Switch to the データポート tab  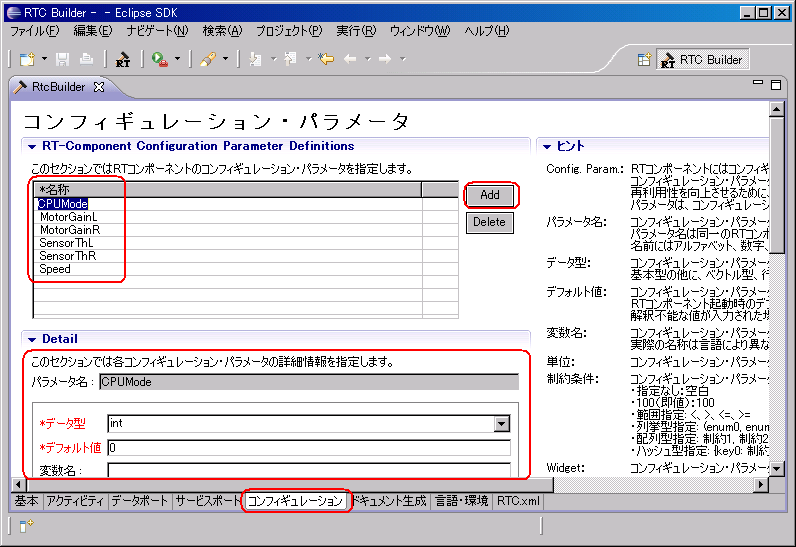tap(140, 501)
